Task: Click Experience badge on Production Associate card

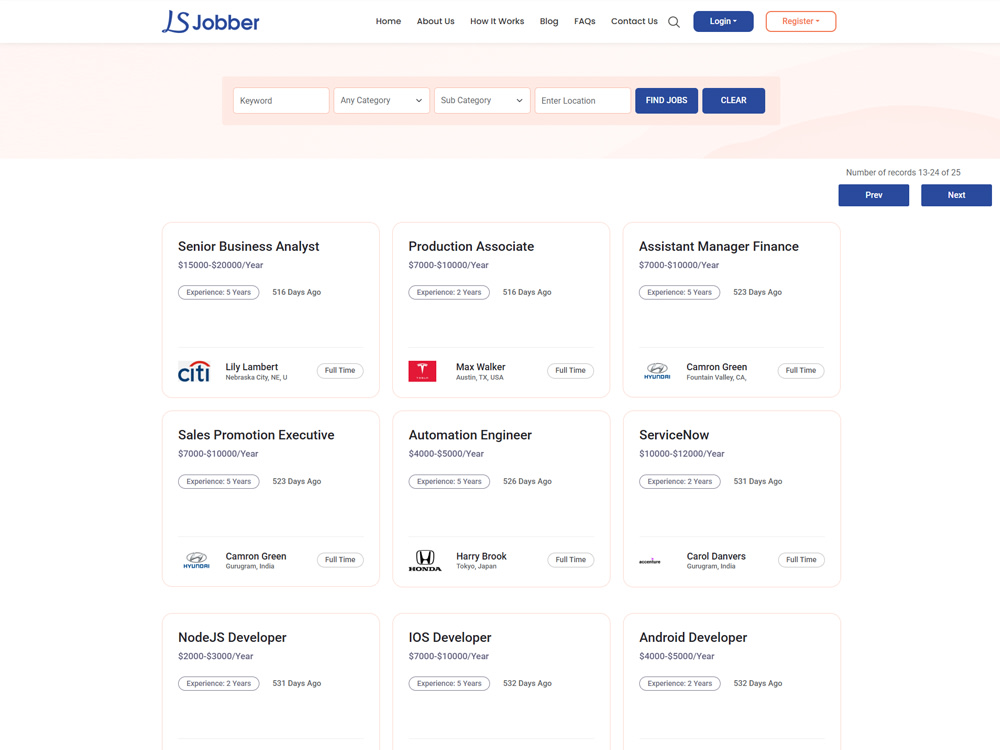Action: tap(449, 292)
